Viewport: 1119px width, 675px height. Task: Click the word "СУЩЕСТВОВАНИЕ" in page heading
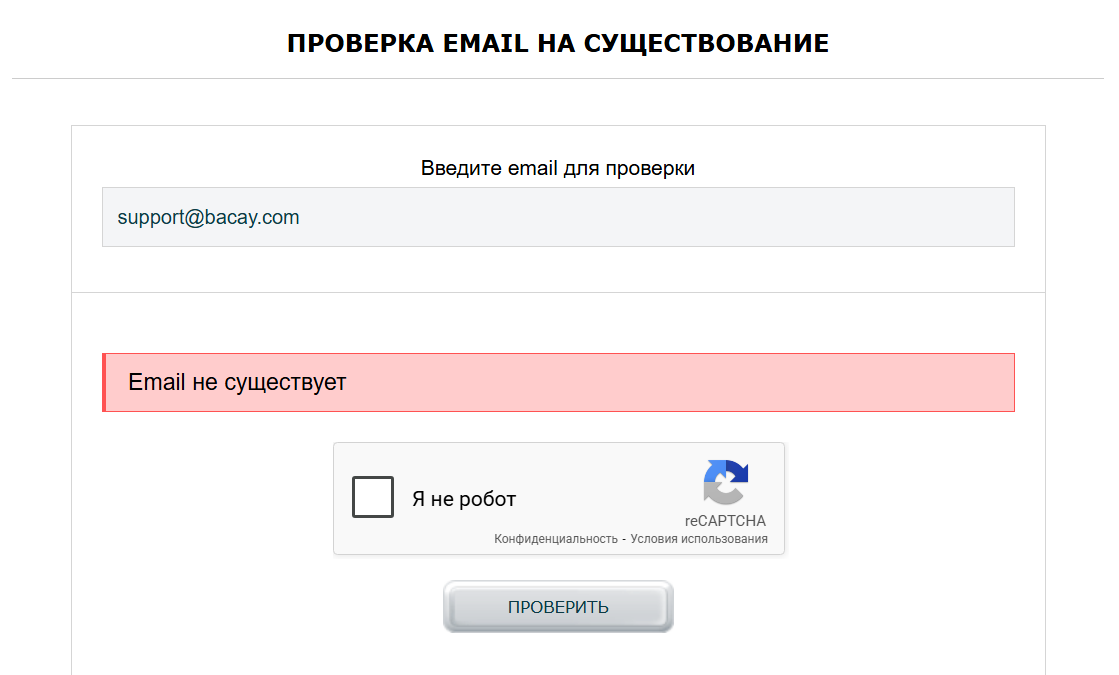[x=706, y=44]
